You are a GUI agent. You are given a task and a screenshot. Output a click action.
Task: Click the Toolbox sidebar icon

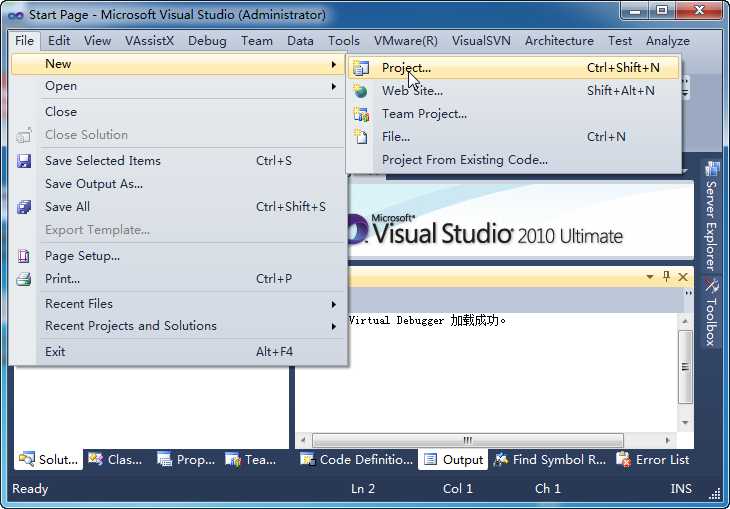pos(711,285)
